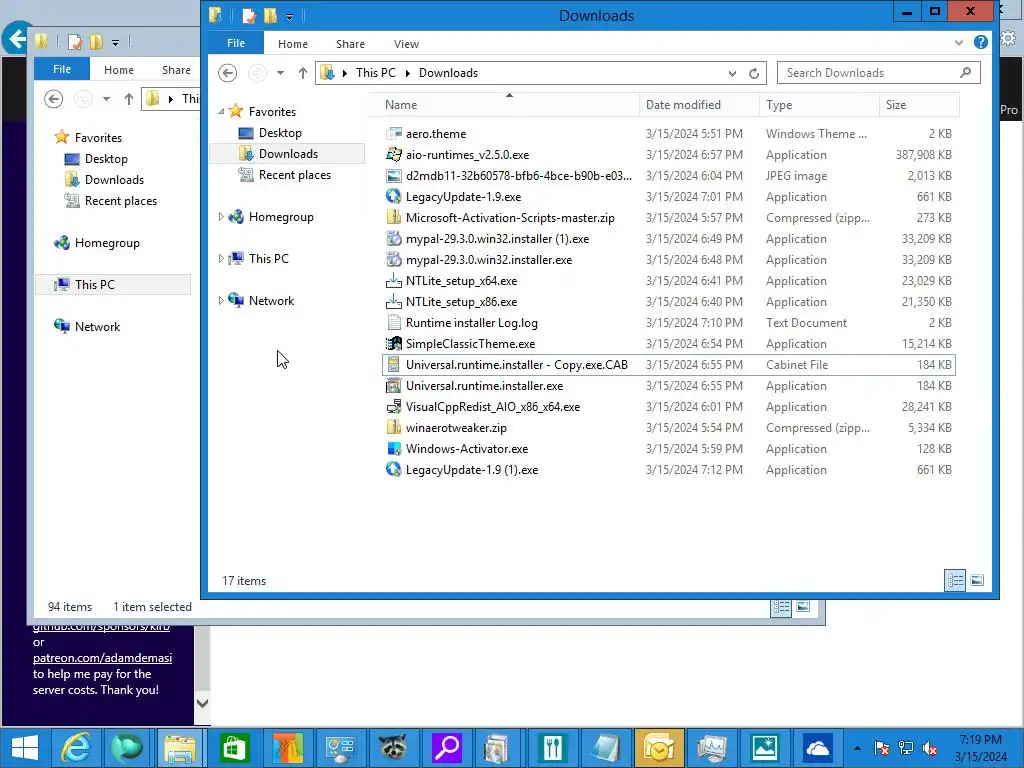The image size is (1024, 768).
Task: Select mypal-29.3.0.win32.installer.exe file name
Action: tap(488, 260)
